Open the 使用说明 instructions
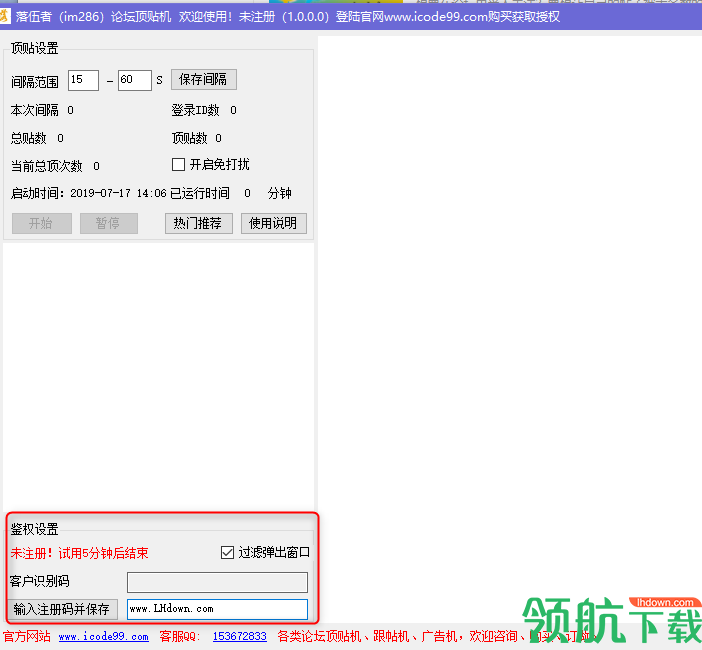 tap(274, 223)
